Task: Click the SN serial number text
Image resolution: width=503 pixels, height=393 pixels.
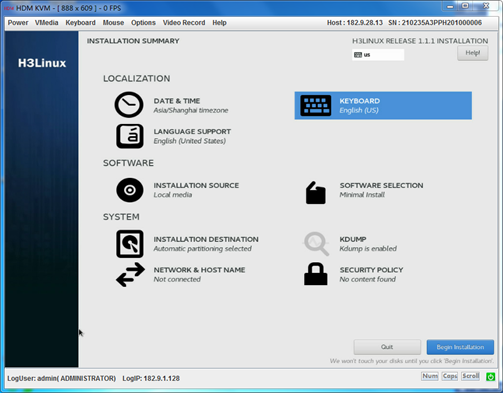Action: coord(435,23)
